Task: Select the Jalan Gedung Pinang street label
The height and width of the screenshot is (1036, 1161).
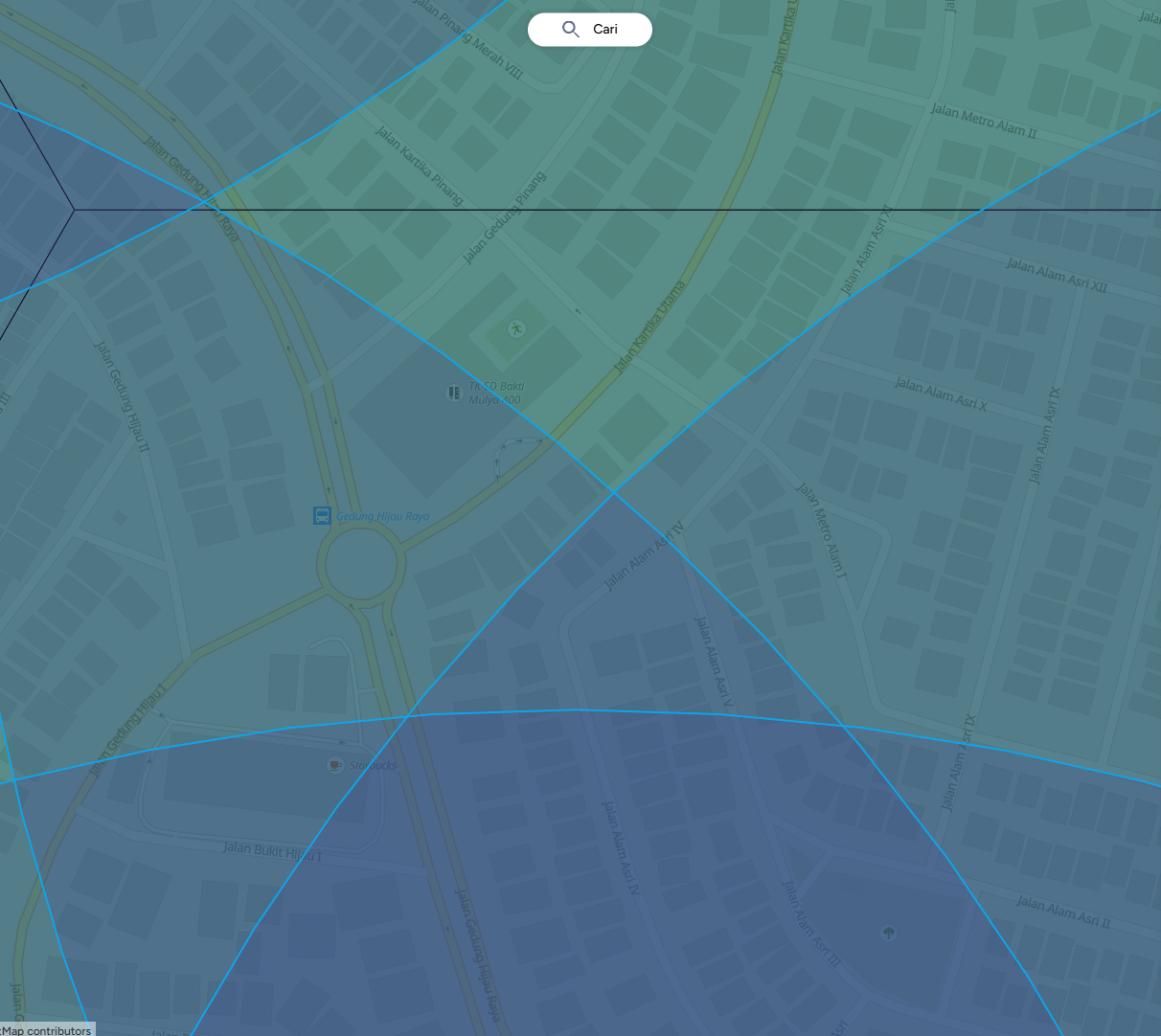Action: [x=504, y=217]
